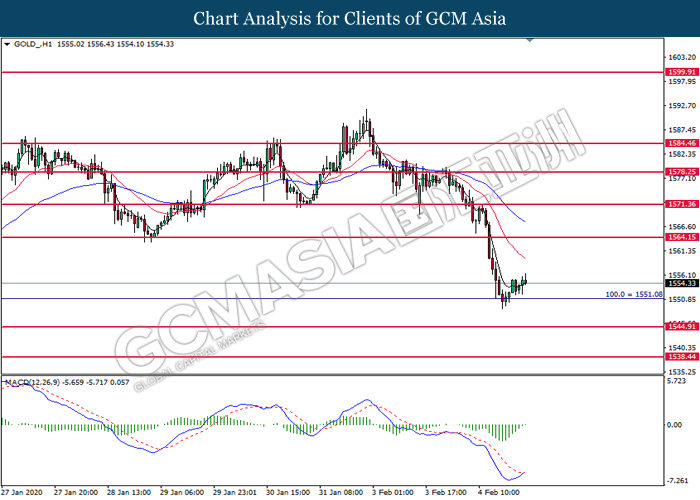Click the MACD(12,26,9) indicator label
Image resolution: width=700 pixels, height=500 pixels.
32,383
